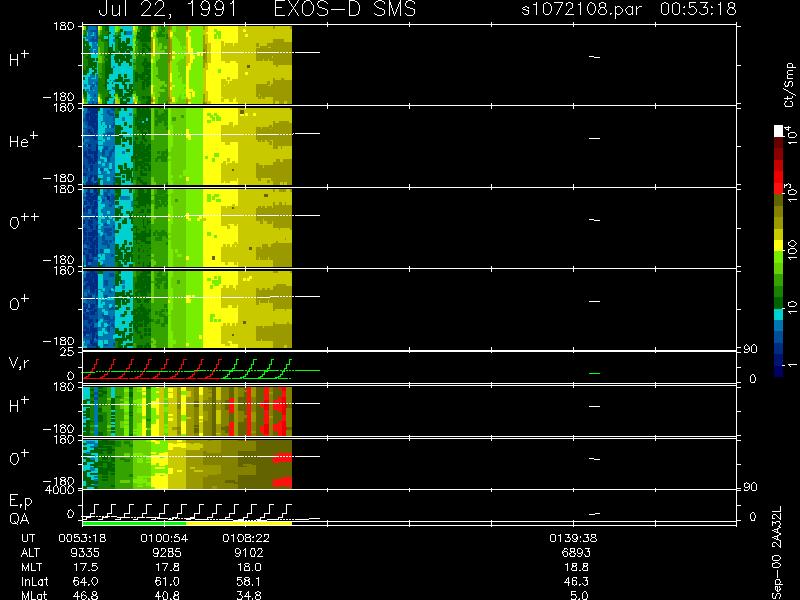The height and width of the screenshot is (600, 800).
Task: Click the MLT value '17.8'
Action: (x=167, y=567)
